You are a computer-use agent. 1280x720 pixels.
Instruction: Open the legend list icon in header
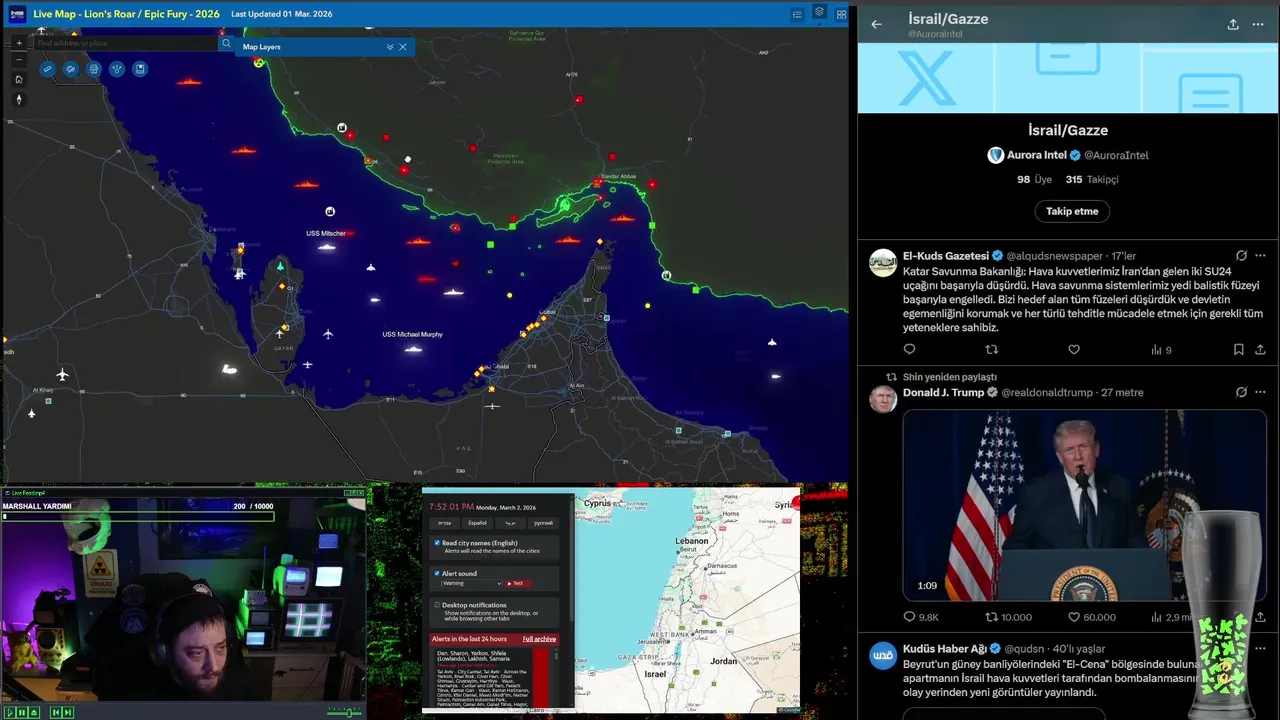click(797, 14)
